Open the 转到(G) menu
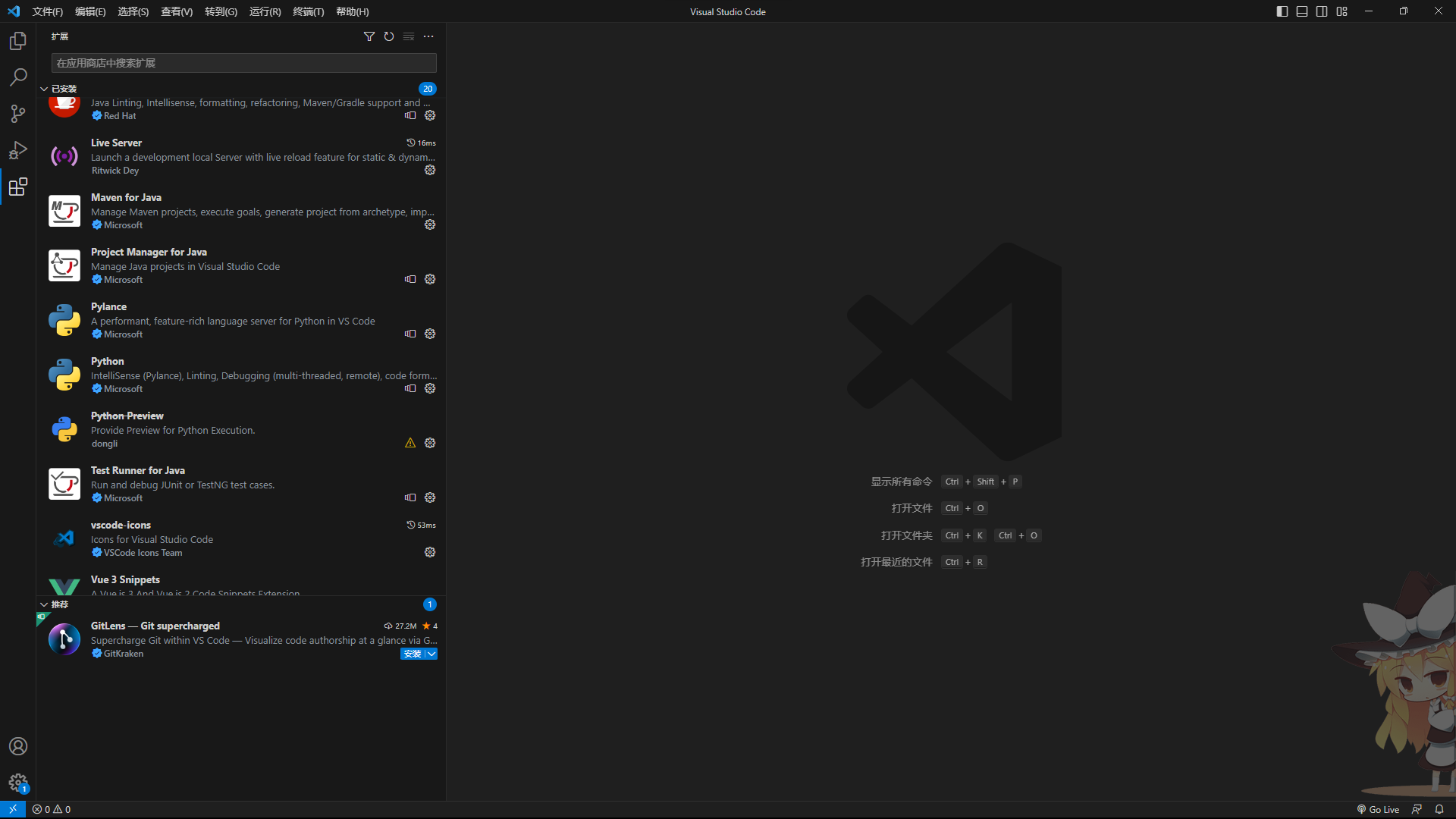Image resolution: width=1456 pixels, height=819 pixels. click(221, 11)
